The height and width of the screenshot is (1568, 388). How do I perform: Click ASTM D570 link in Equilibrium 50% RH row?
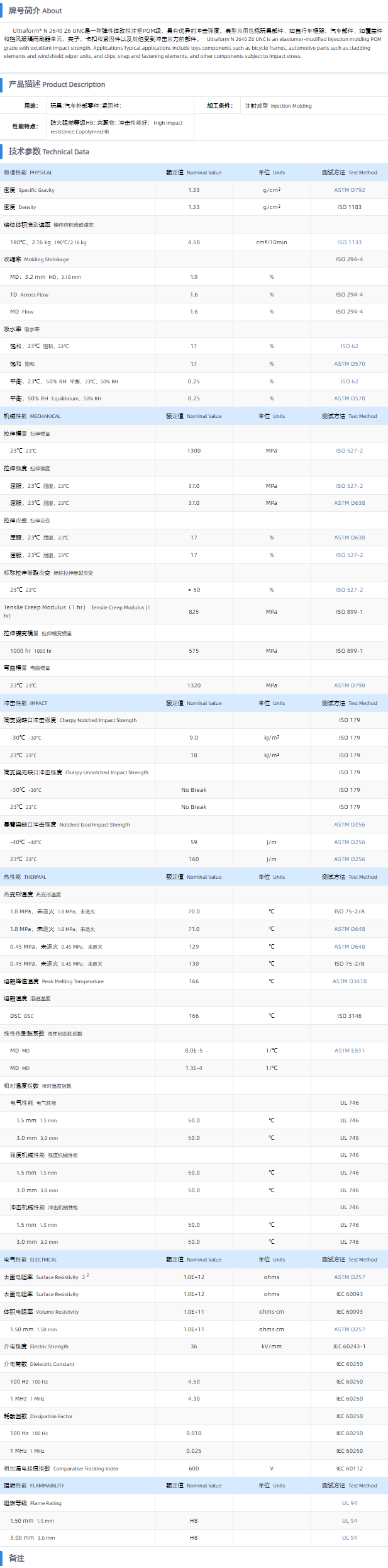pos(349,398)
